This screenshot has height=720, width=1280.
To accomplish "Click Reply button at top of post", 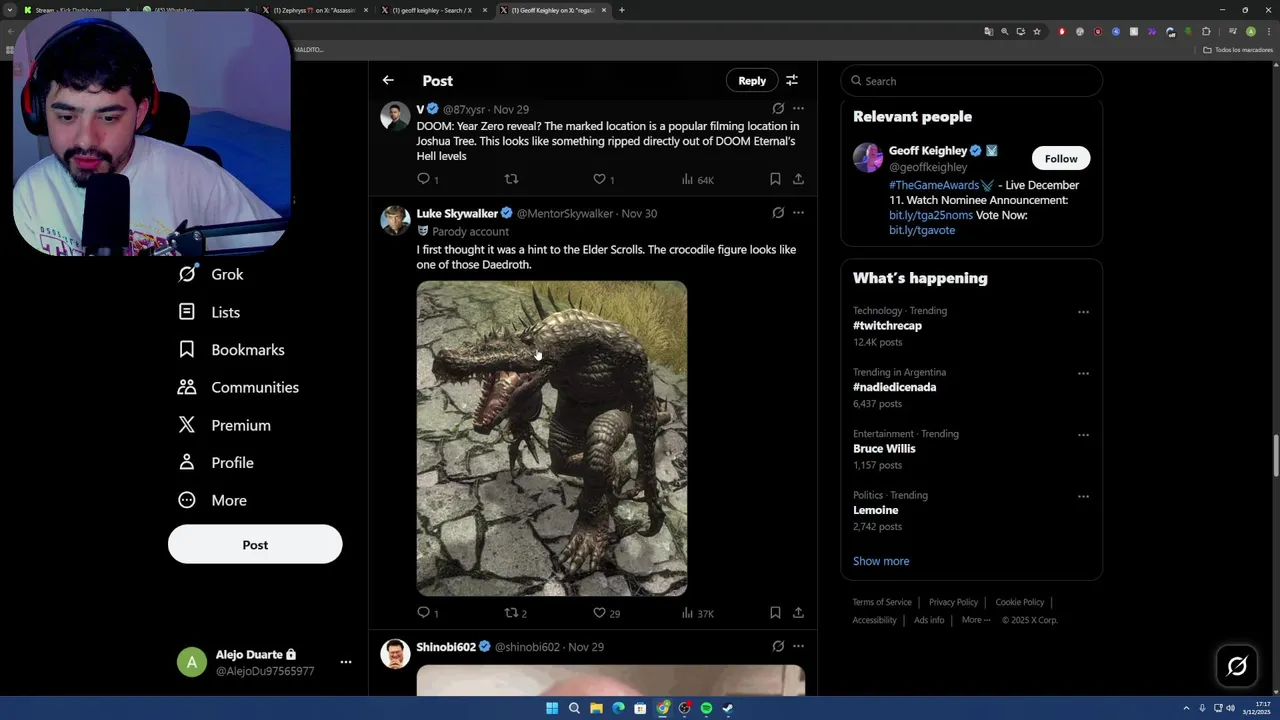I will [752, 80].
